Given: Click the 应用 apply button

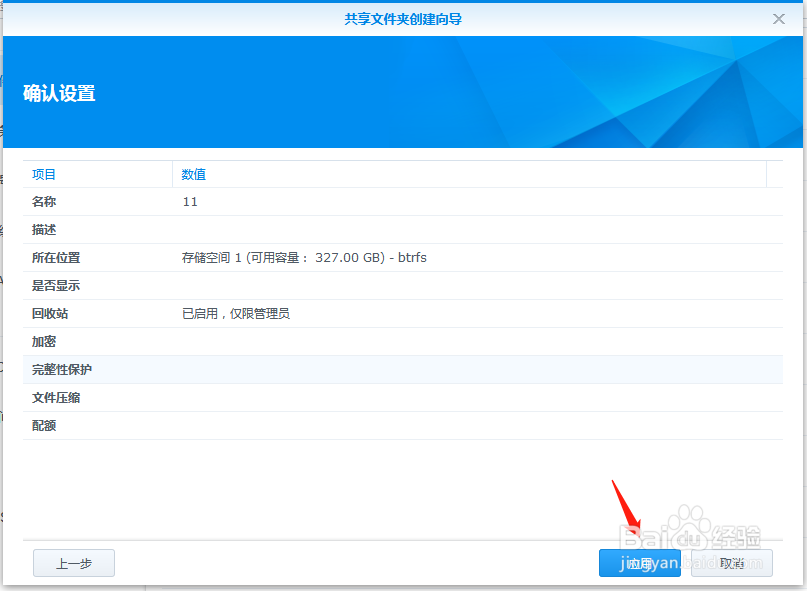Looking at the screenshot, I should click(640, 563).
